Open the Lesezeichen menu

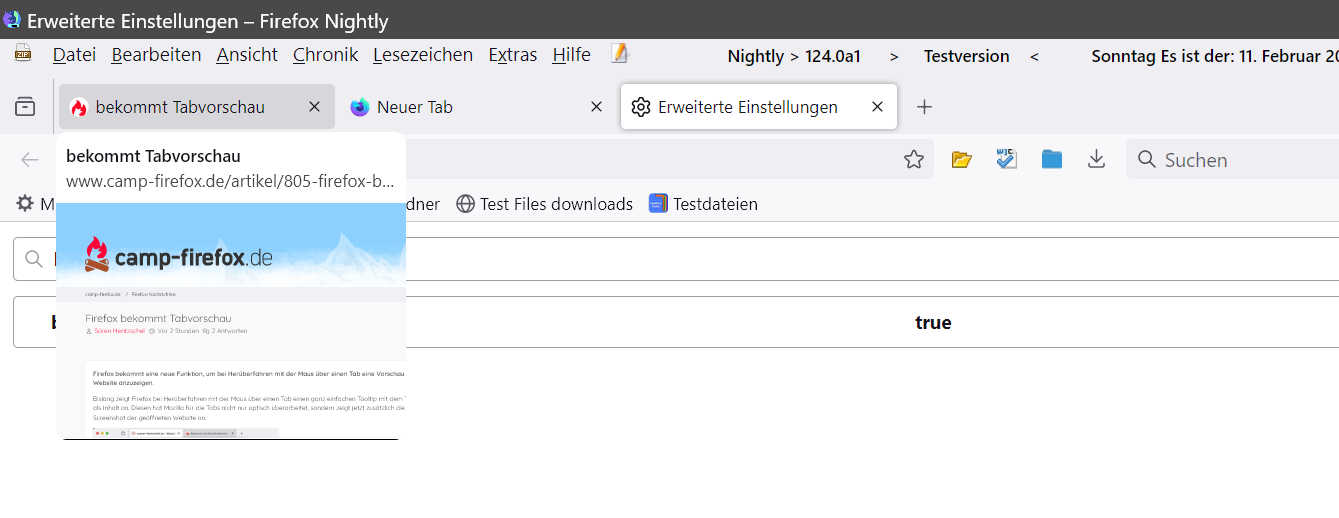[422, 55]
